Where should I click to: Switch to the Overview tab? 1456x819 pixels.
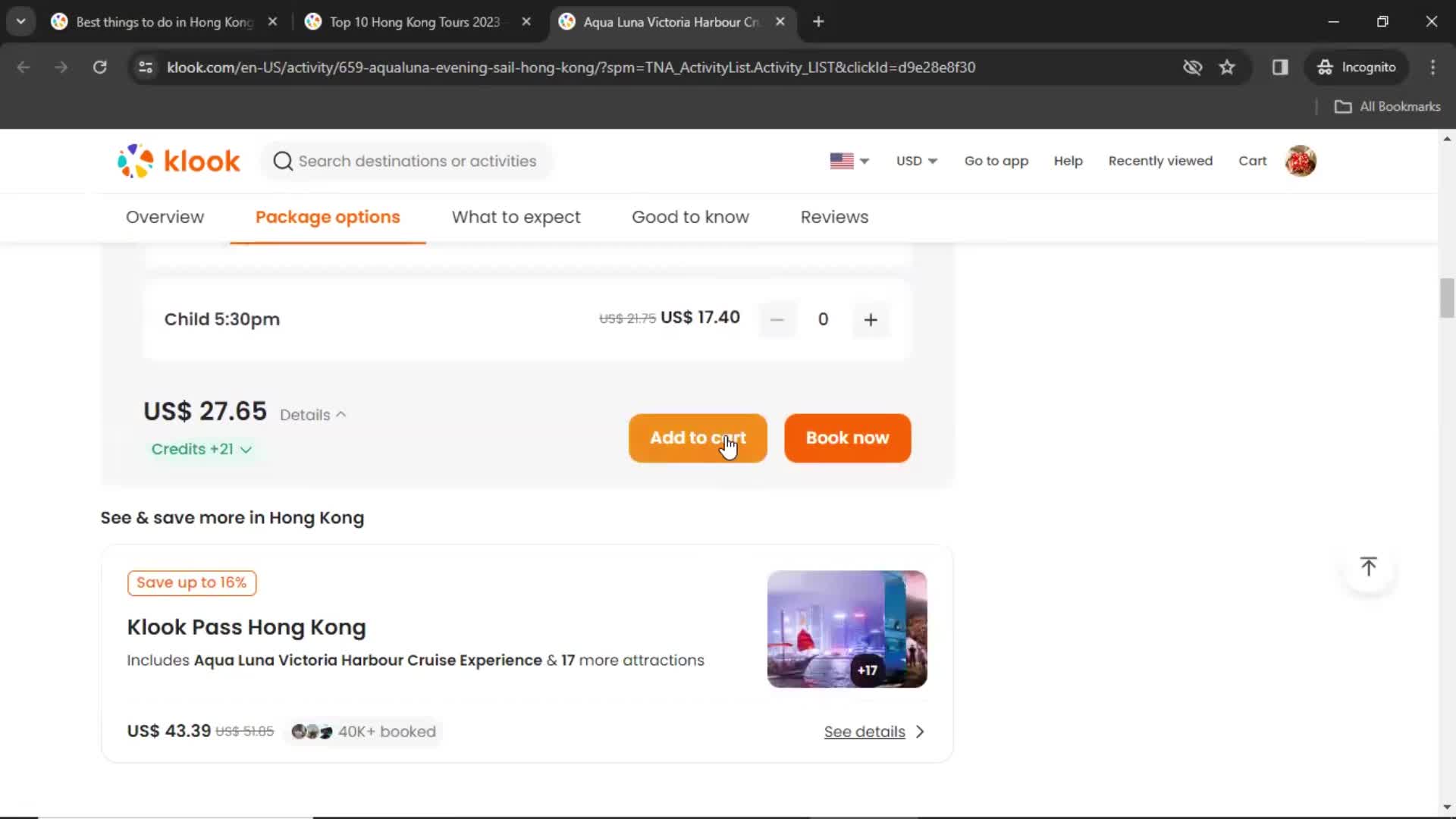pyautogui.click(x=164, y=216)
